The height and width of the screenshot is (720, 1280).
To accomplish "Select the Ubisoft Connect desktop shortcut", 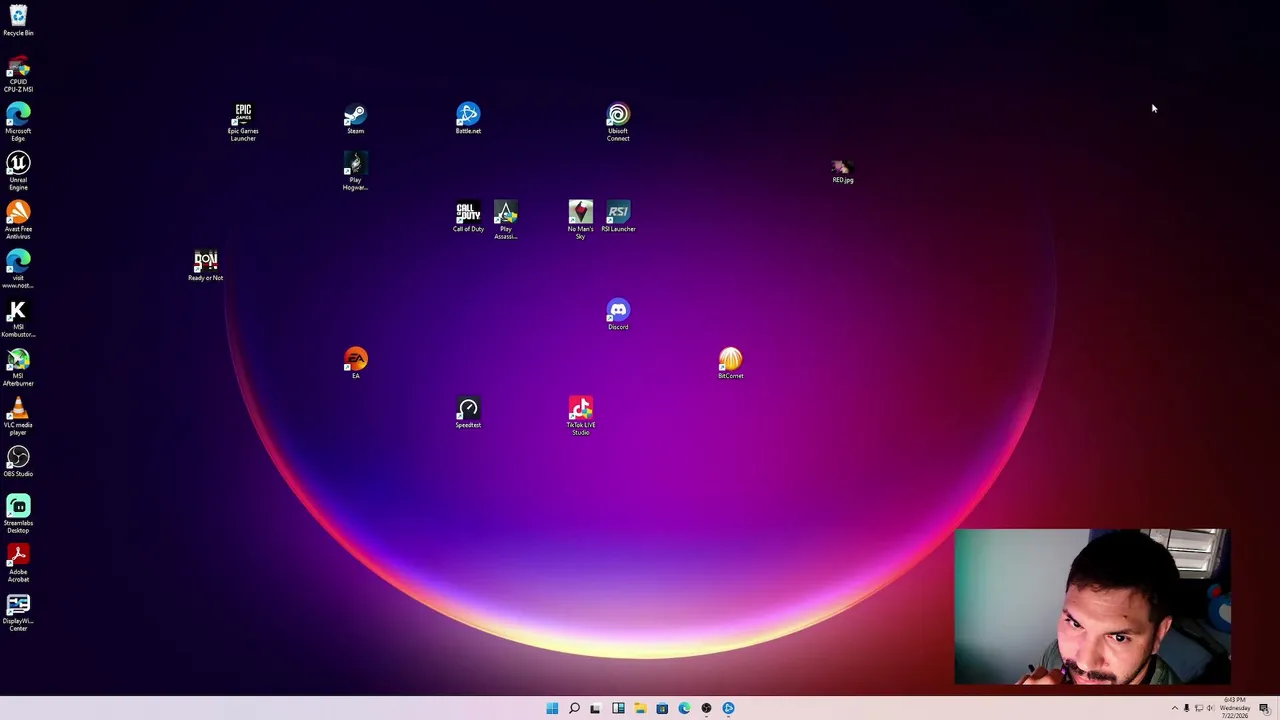I will (618, 122).
